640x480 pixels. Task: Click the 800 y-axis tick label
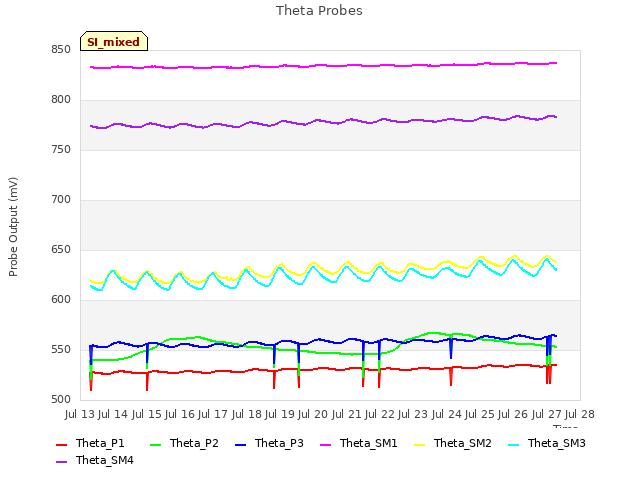[x=61, y=100]
